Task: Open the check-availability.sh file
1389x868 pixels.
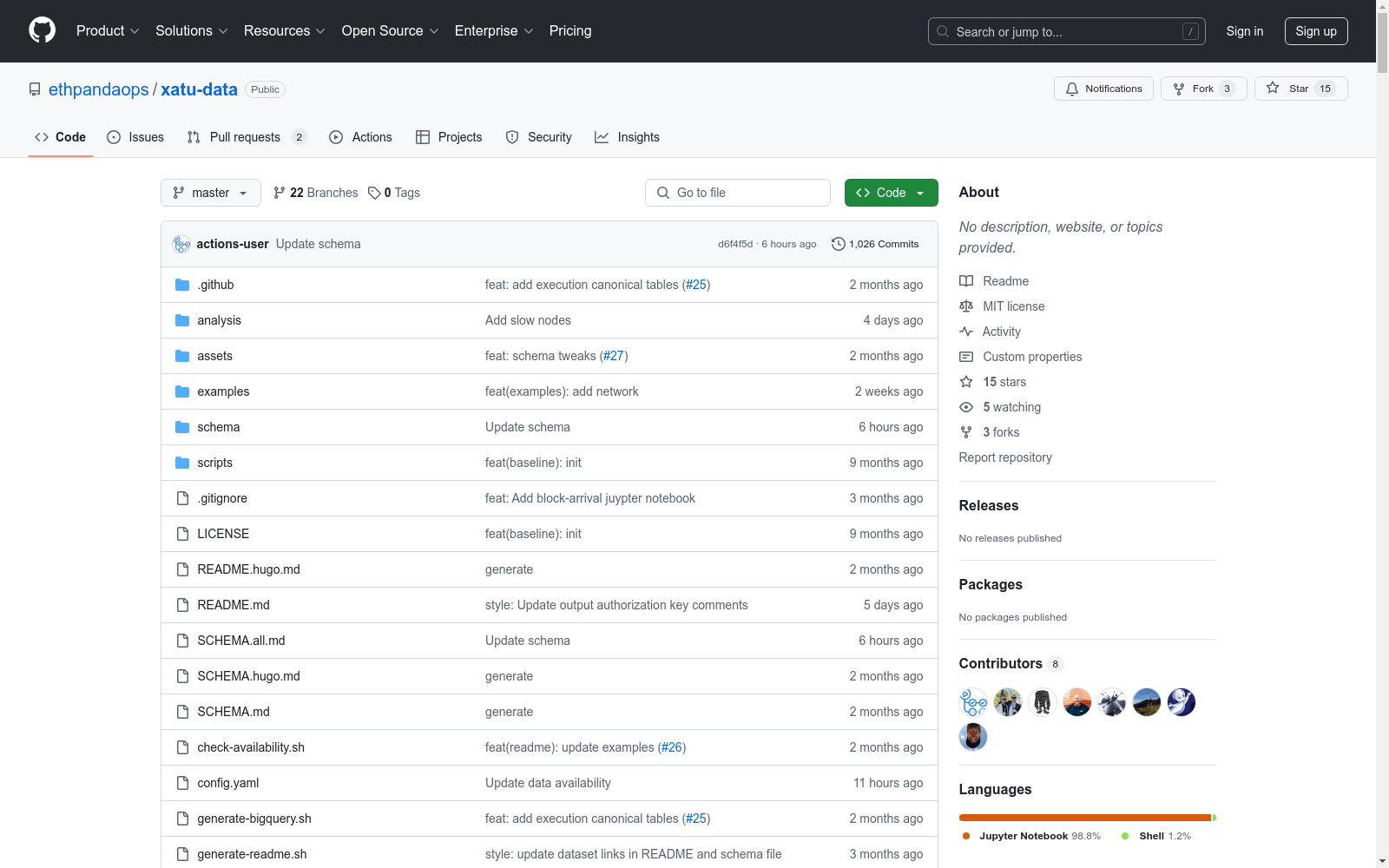Action: coord(251,747)
